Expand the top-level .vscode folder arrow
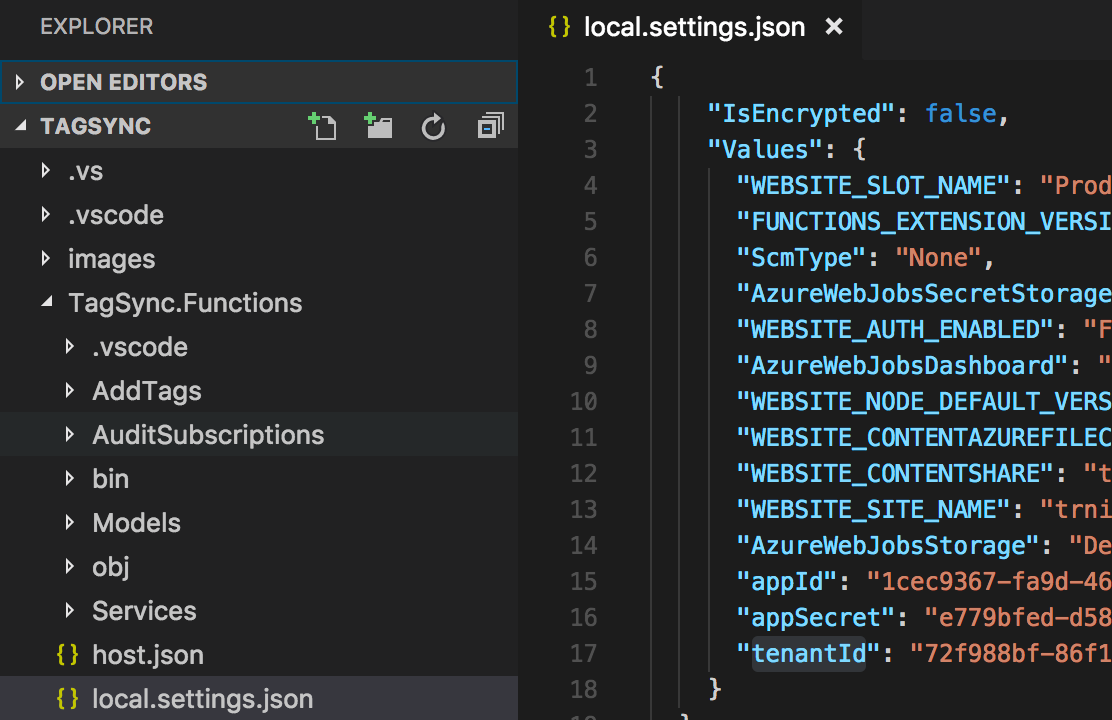Viewport: 1112px width, 720px height. click(45, 214)
